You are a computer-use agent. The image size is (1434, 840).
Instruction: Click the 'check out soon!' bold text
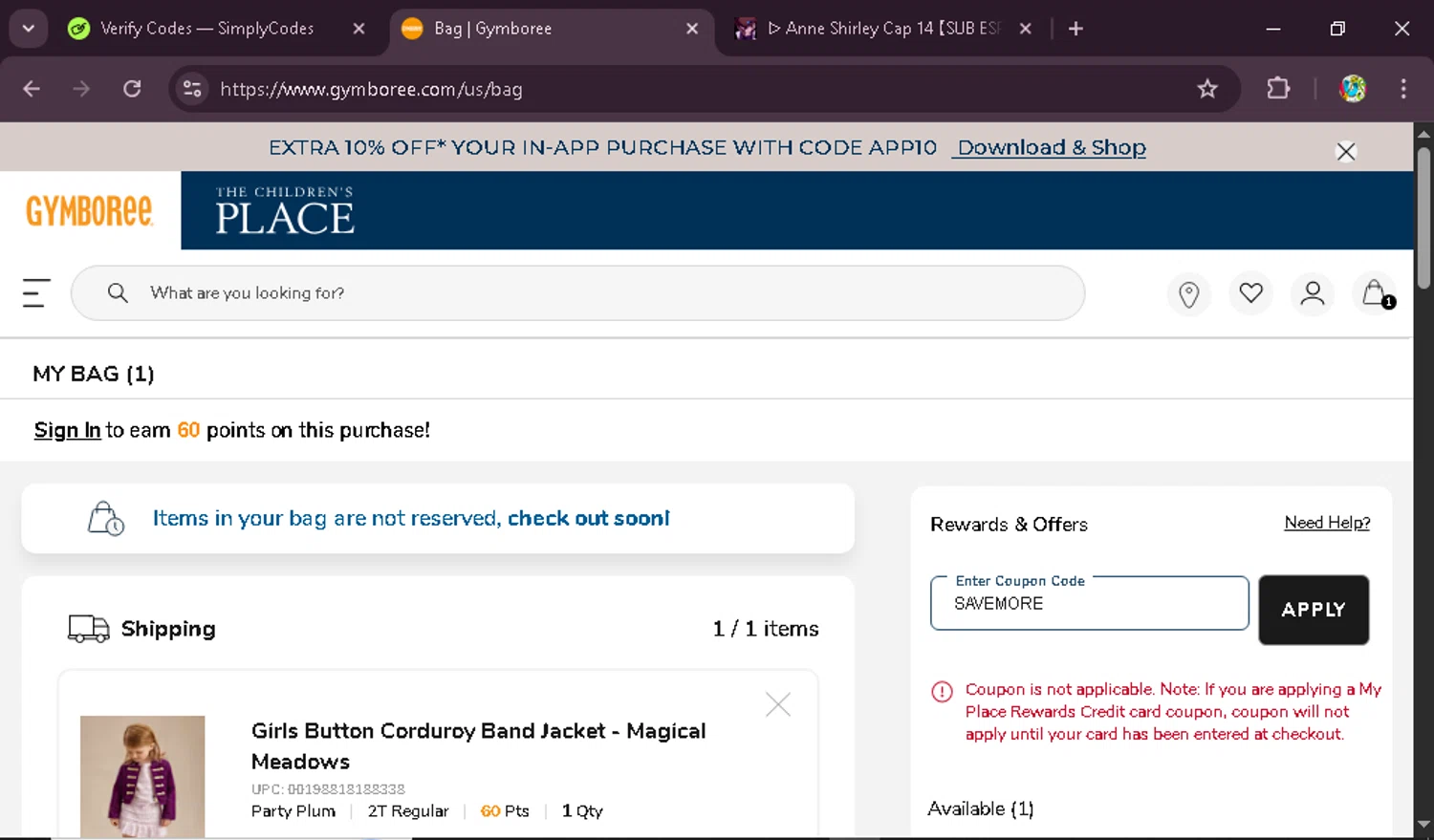pos(588,518)
